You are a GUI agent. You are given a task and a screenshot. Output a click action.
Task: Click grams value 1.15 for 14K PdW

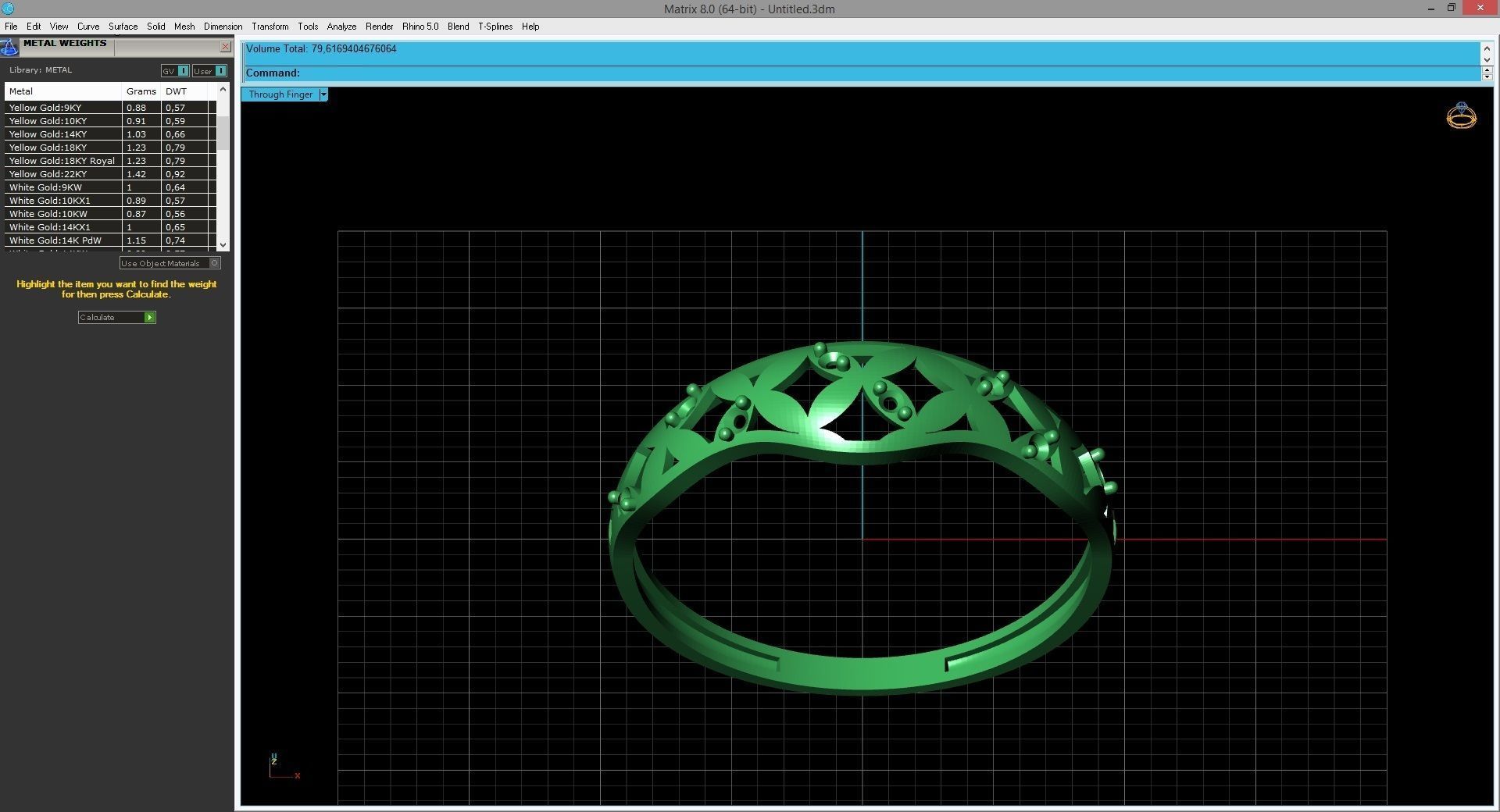136,240
